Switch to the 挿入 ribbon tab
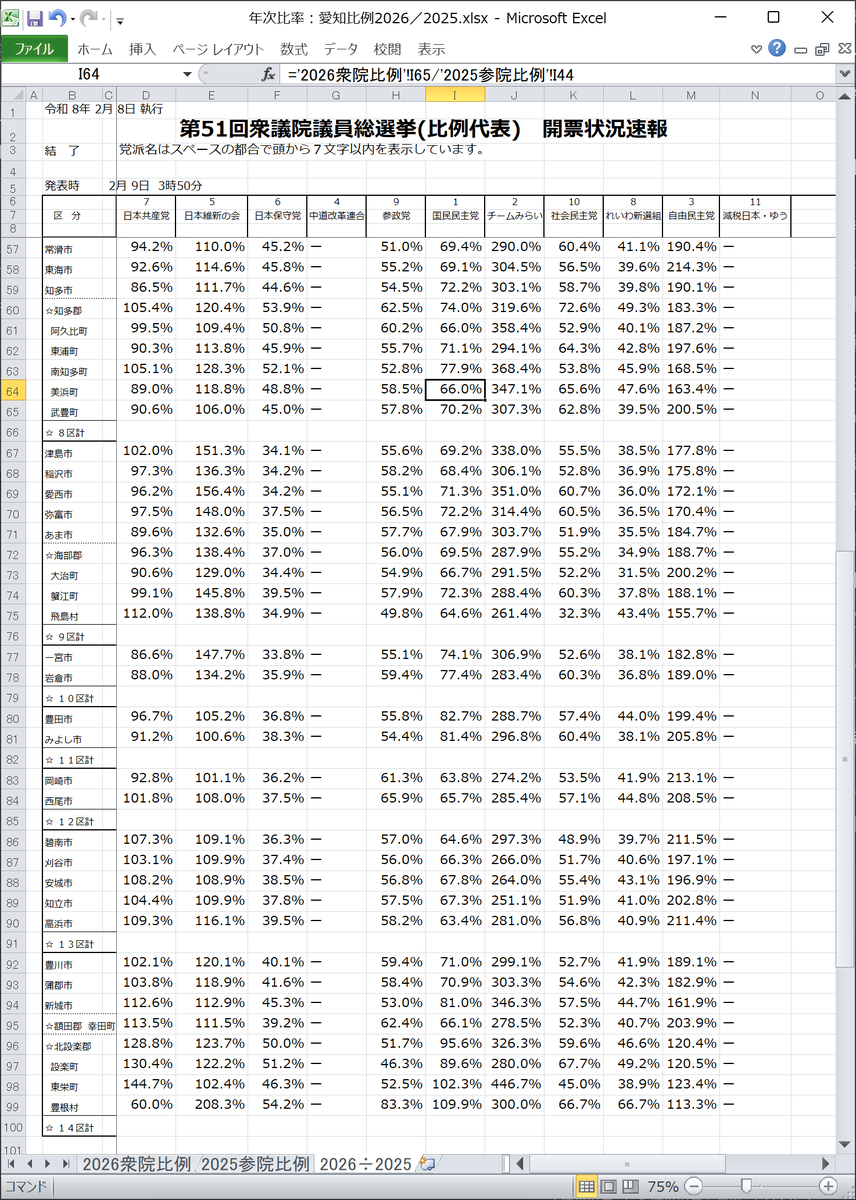856x1200 pixels. pyautogui.click(x=142, y=48)
